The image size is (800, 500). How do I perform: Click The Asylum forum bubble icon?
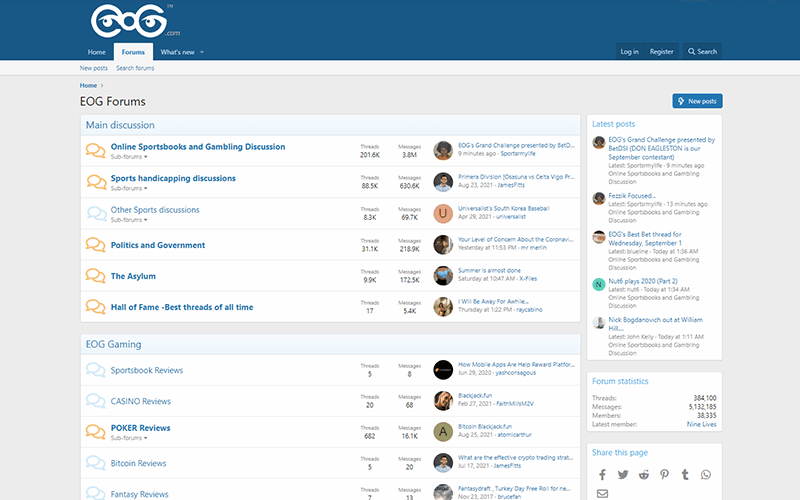pos(95,276)
